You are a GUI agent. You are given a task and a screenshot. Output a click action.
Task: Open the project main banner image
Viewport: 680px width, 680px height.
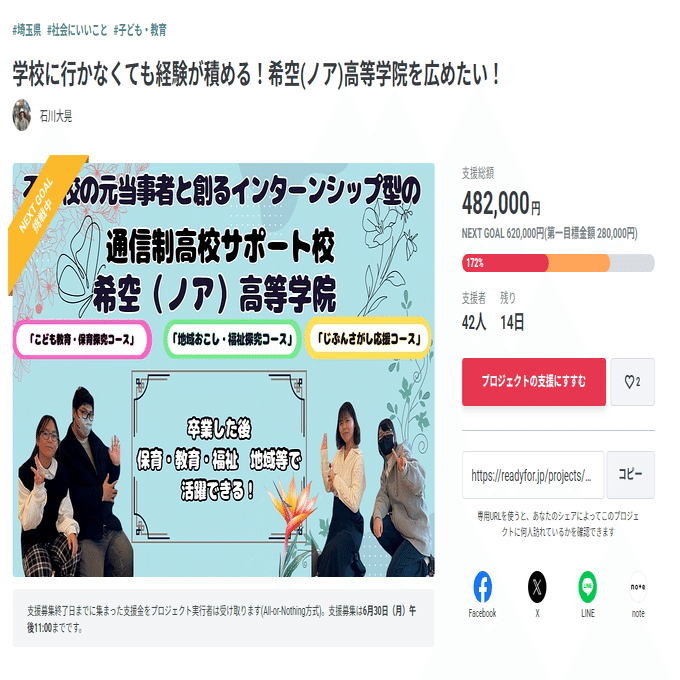pyautogui.click(x=223, y=369)
